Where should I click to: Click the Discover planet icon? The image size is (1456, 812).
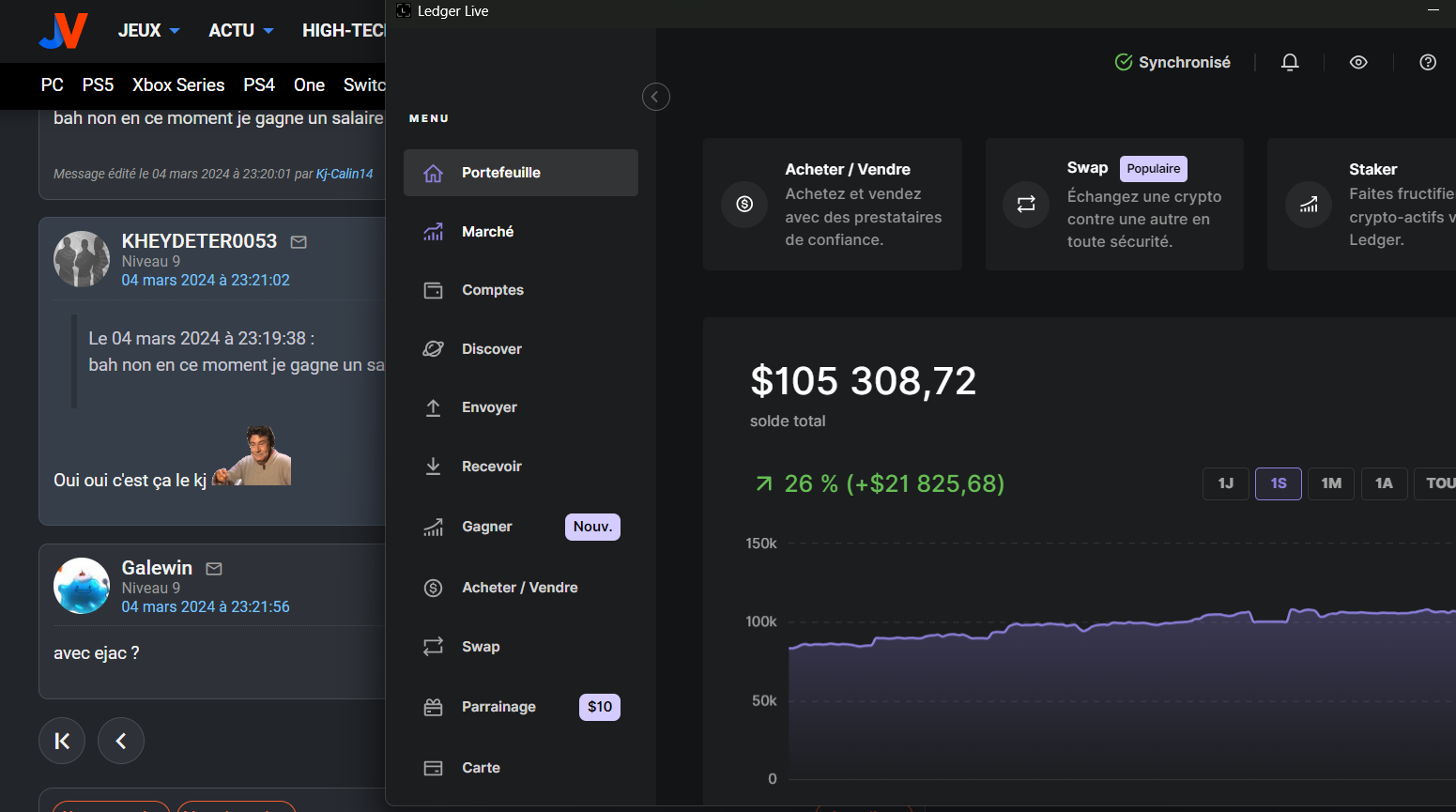click(x=433, y=349)
